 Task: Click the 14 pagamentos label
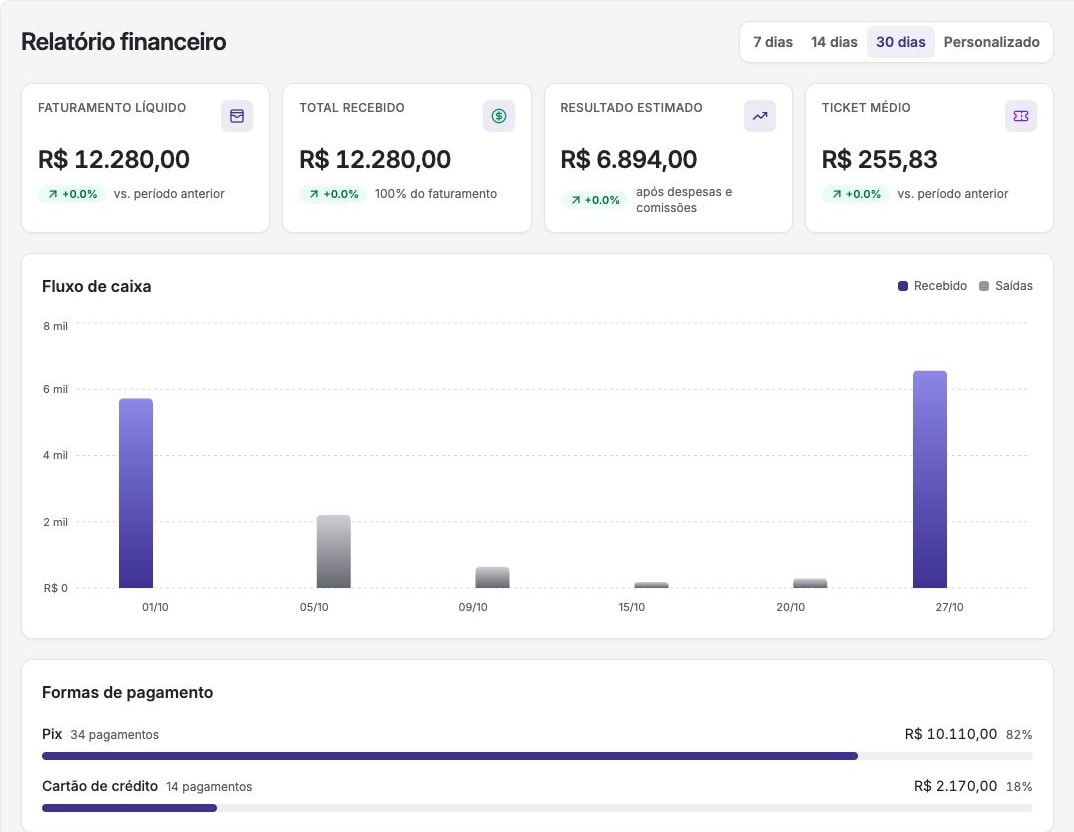(x=209, y=787)
